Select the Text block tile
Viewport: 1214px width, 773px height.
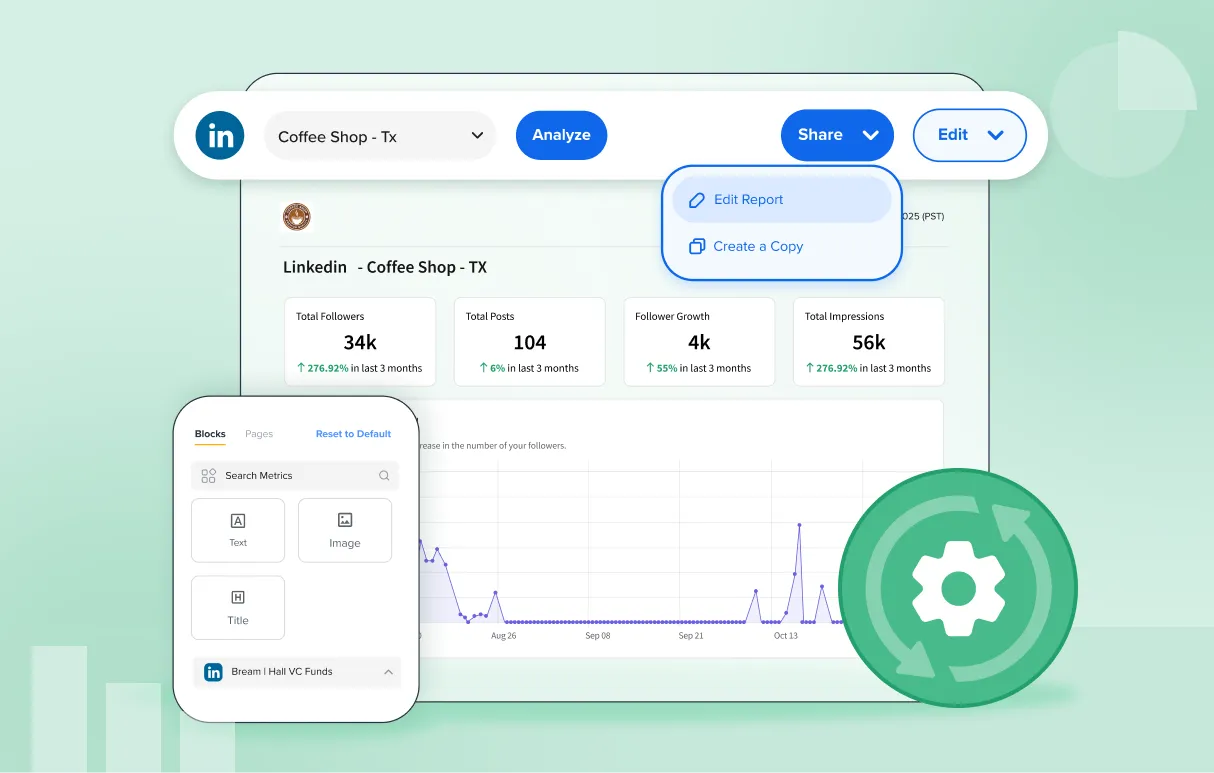pyautogui.click(x=238, y=531)
